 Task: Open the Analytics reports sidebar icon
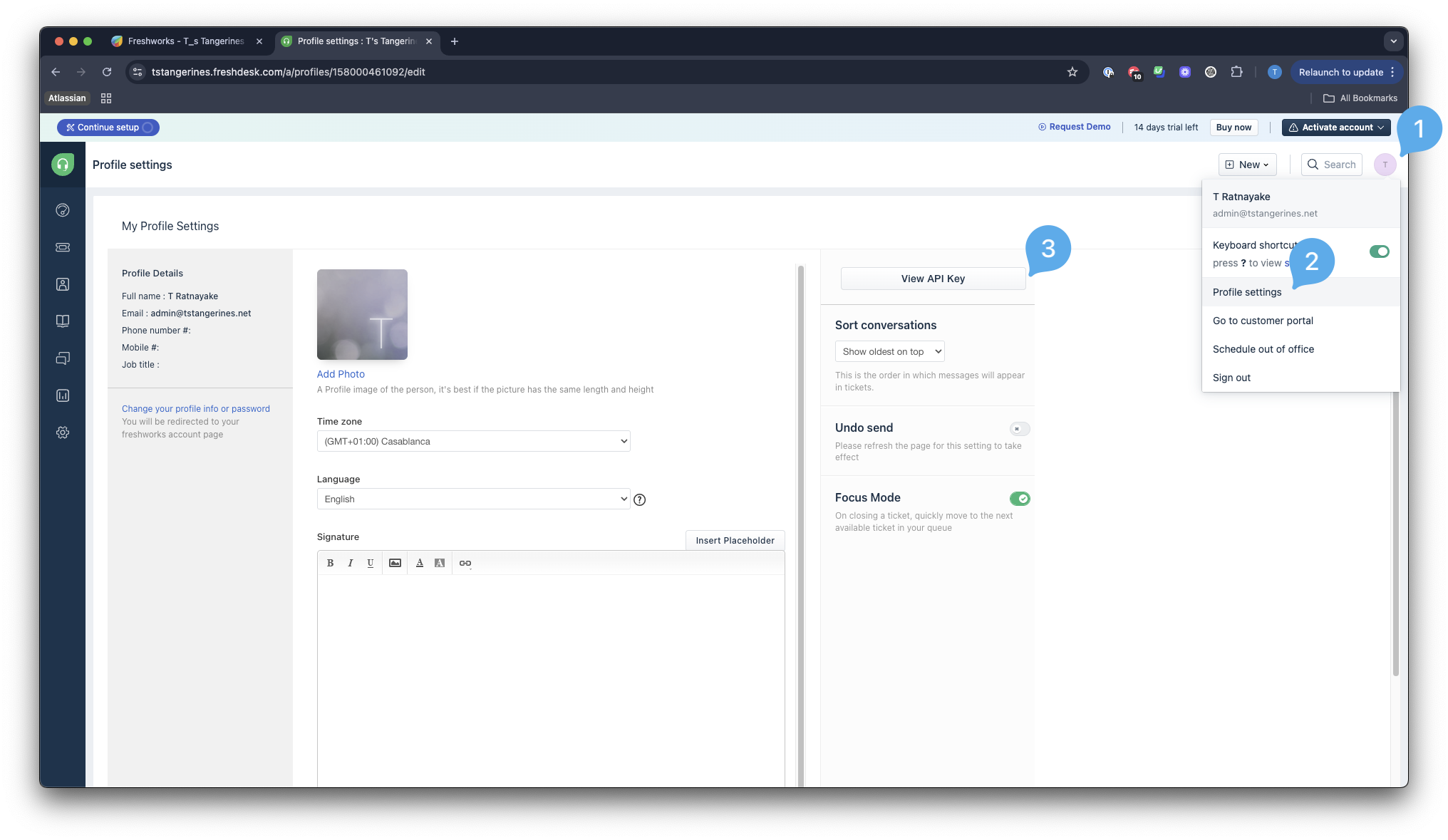(x=63, y=395)
